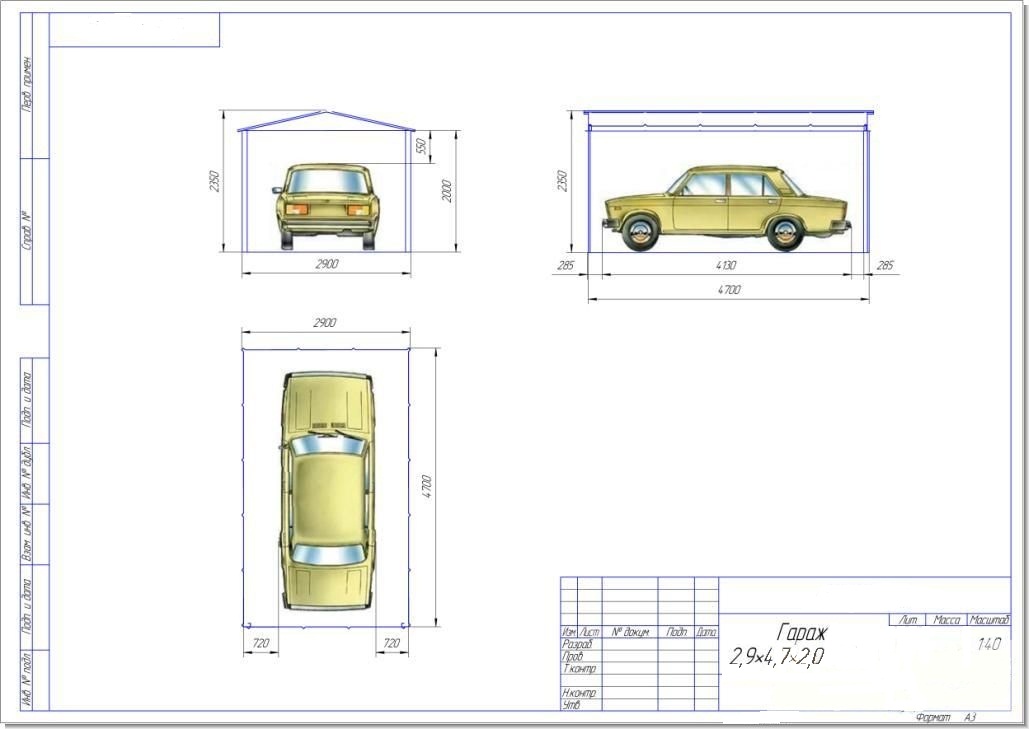This screenshot has height=729, width=1029.
Task: Click the 2900 dimension above the plan view
Action: [325, 323]
